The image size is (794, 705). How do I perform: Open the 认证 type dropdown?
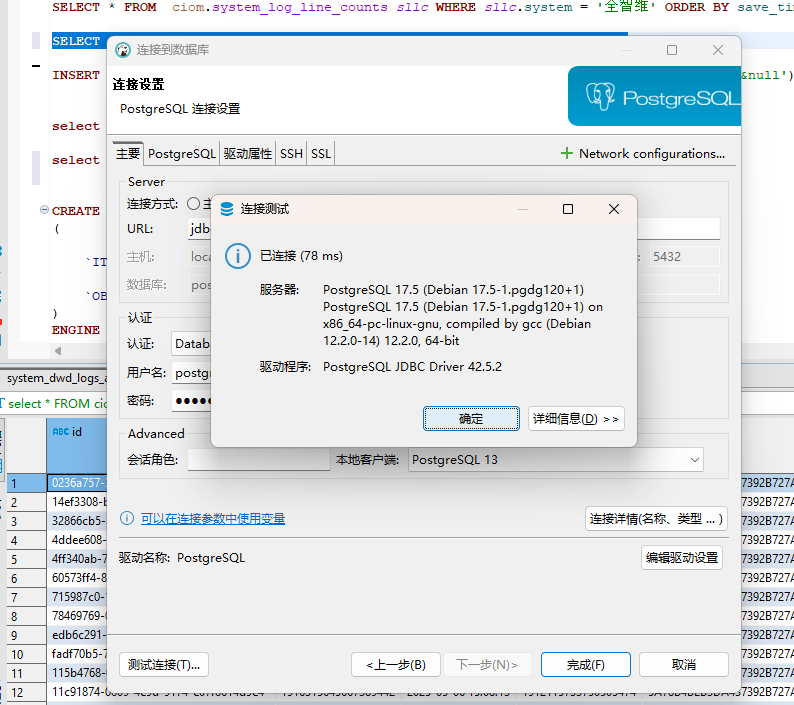tap(192, 344)
